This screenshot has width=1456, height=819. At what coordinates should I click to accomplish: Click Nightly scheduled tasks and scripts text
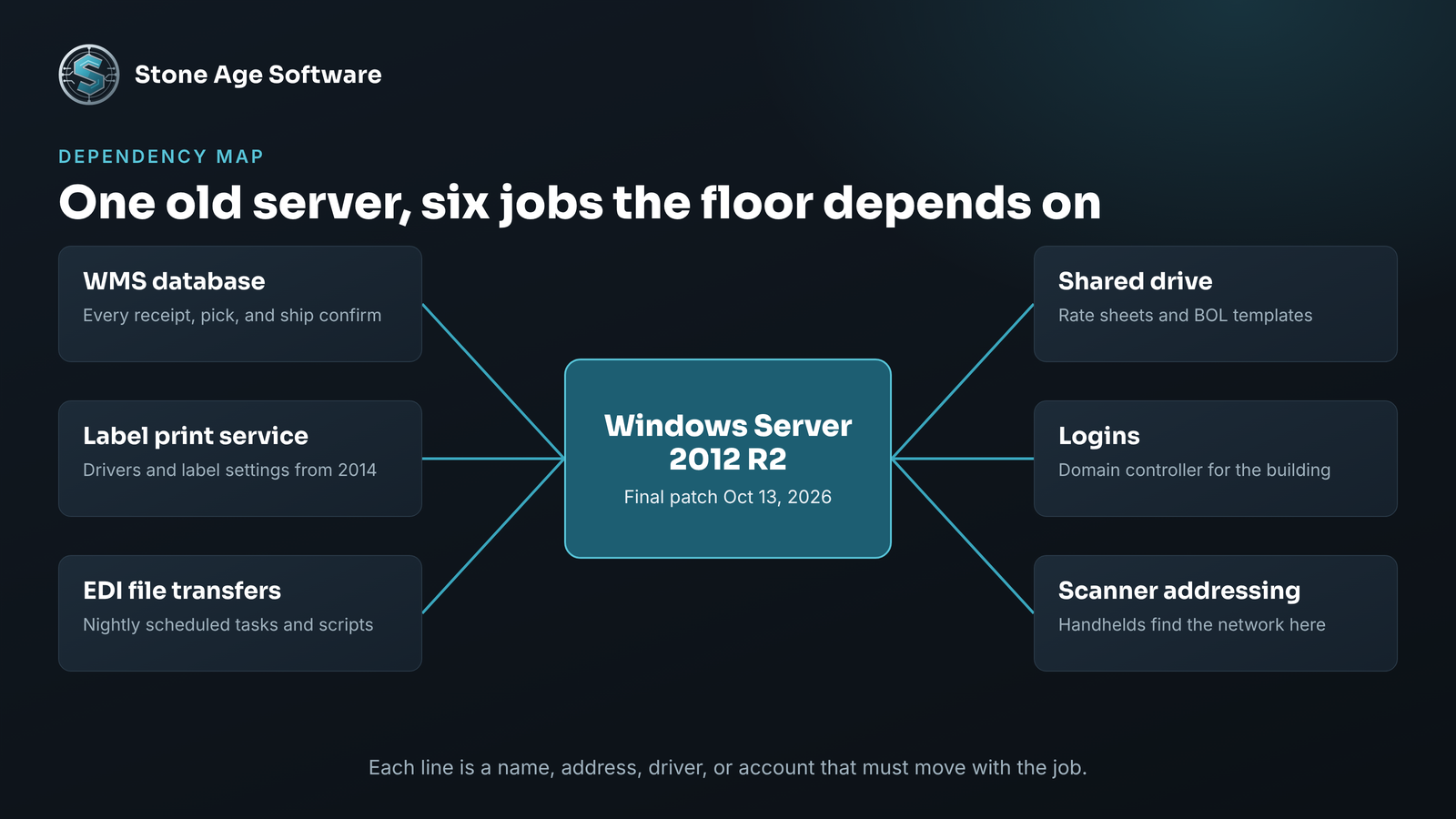(x=227, y=625)
